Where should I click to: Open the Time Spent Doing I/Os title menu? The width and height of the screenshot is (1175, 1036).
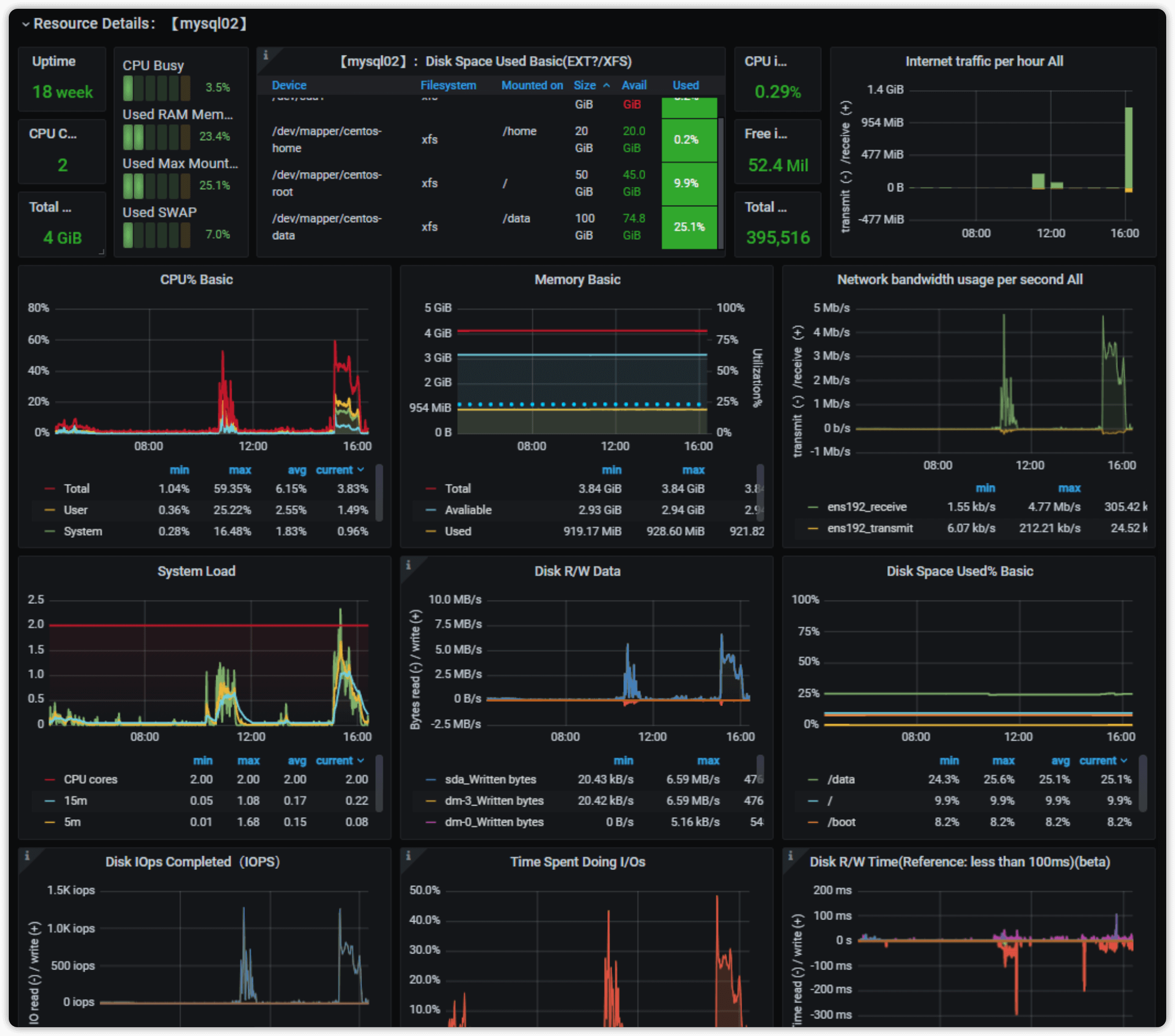[x=577, y=862]
